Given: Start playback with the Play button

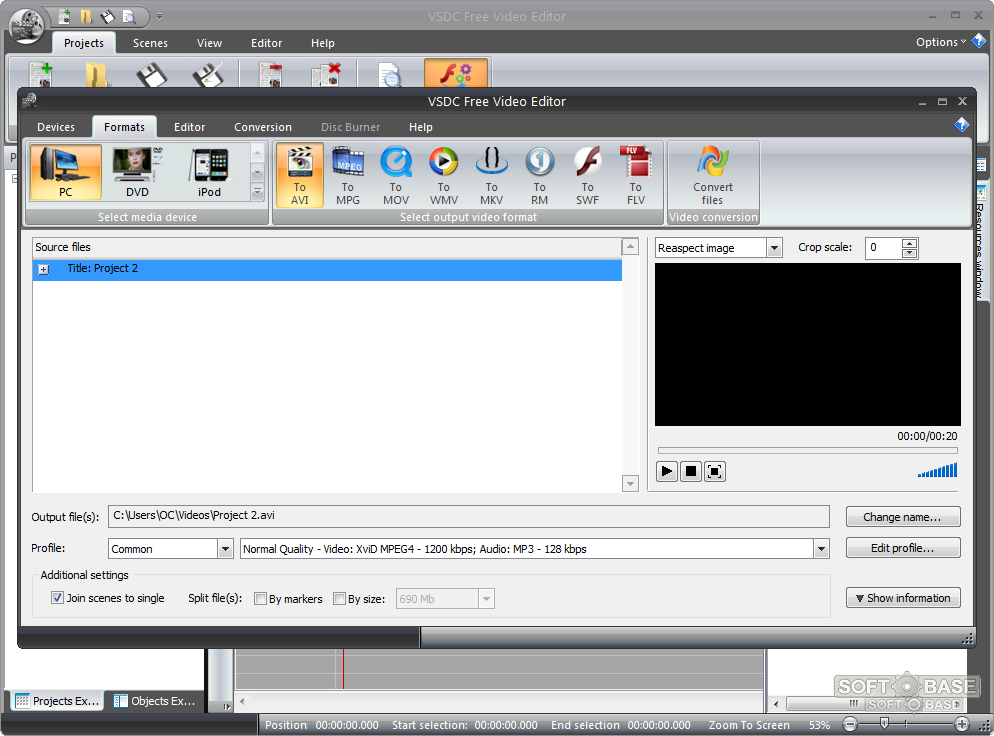Looking at the screenshot, I should [667, 471].
